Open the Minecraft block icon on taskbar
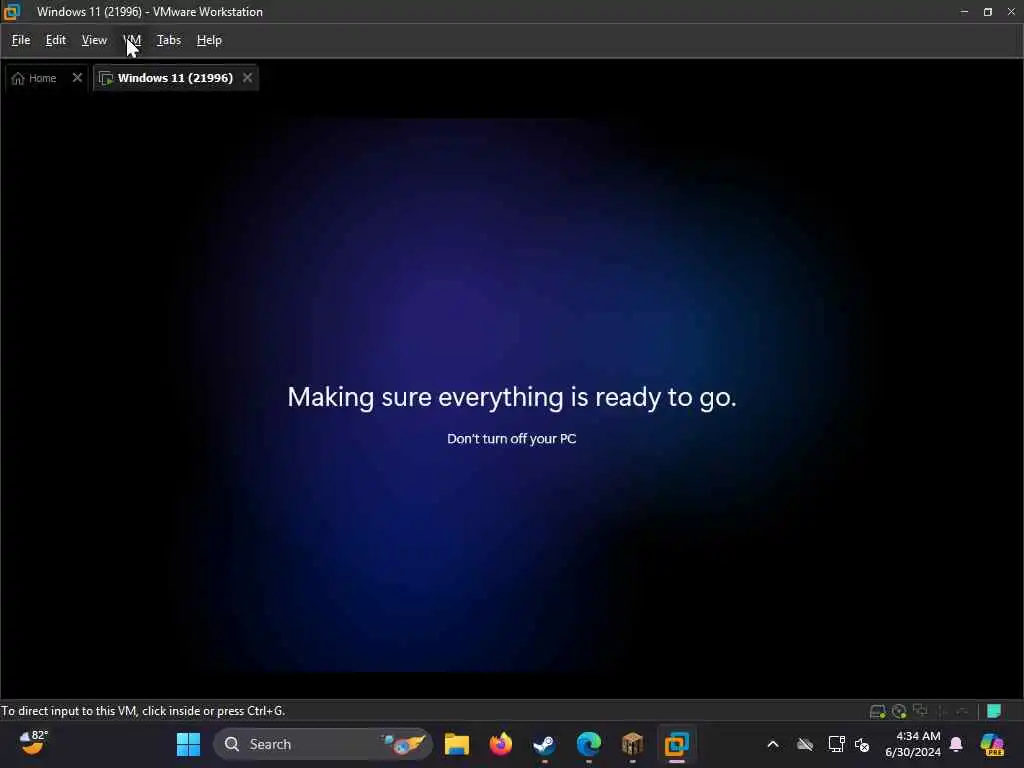The width and height of the screenshot is (1024, 768). pyautogui.click(x=632, y=744)
